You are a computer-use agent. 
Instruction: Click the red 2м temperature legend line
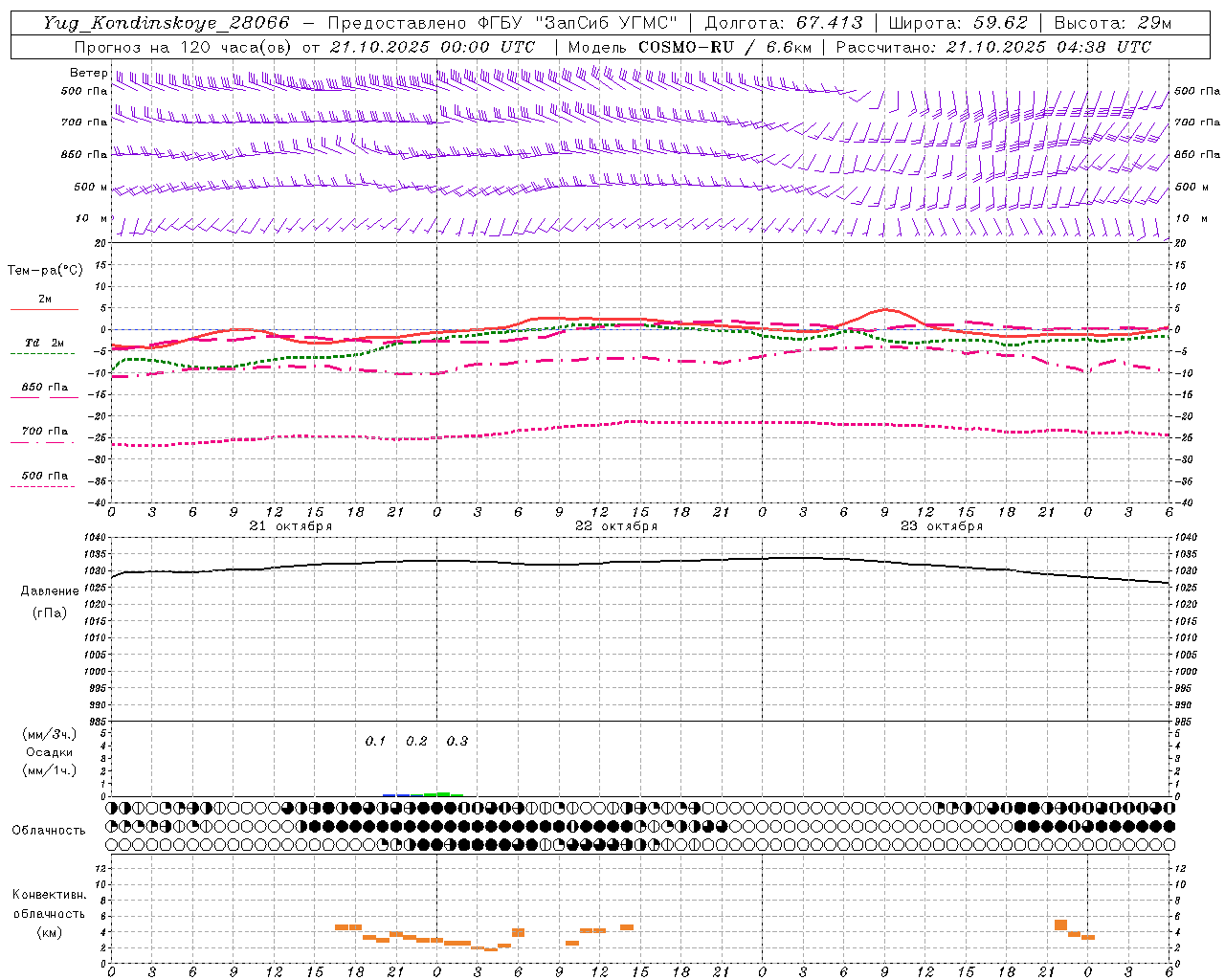[x=44, y=309]
